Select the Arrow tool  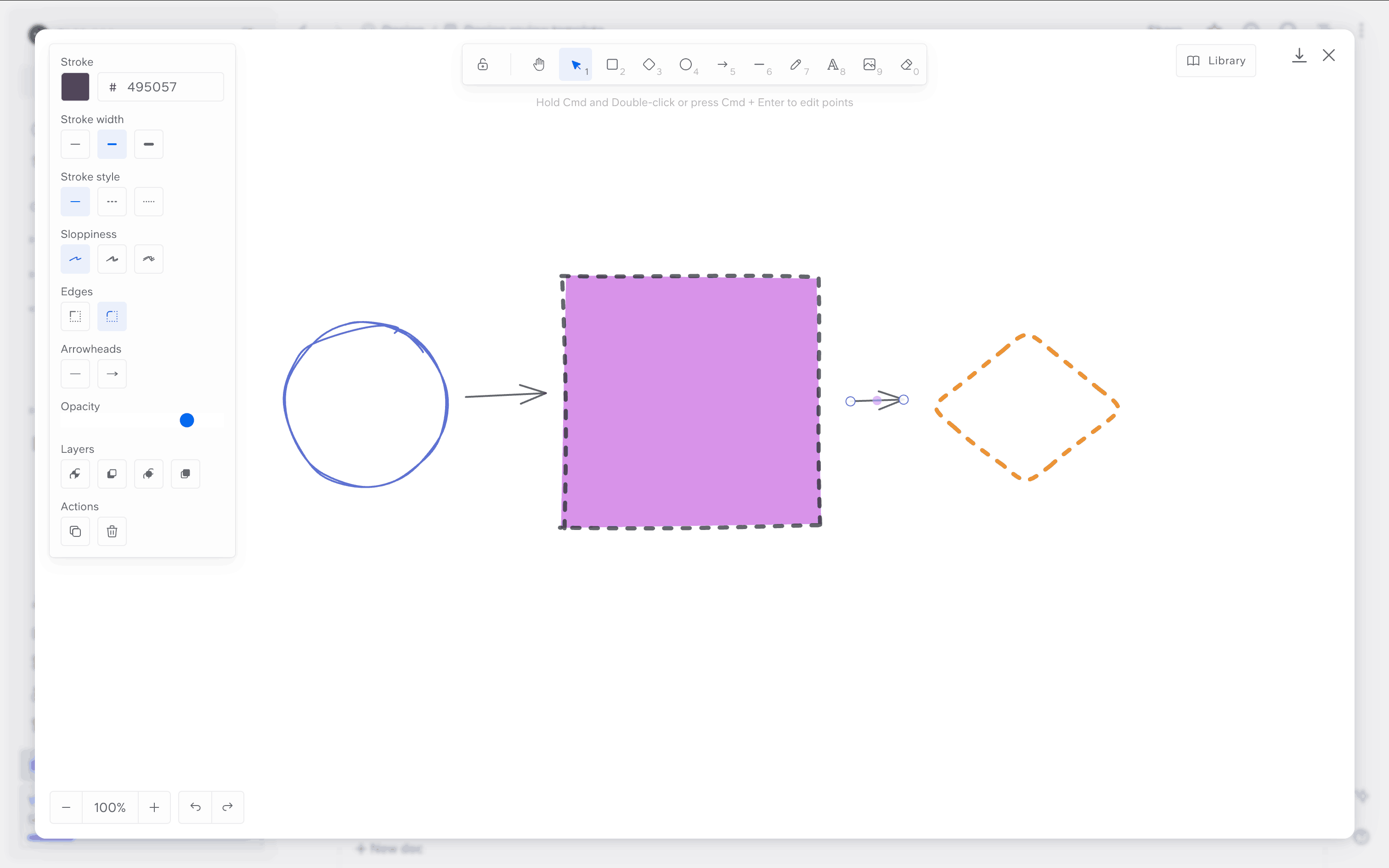click(723, 64)
